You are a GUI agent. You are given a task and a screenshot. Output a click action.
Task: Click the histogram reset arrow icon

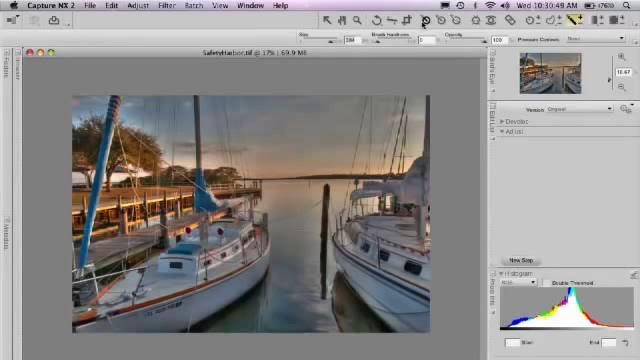coord(625,343)
